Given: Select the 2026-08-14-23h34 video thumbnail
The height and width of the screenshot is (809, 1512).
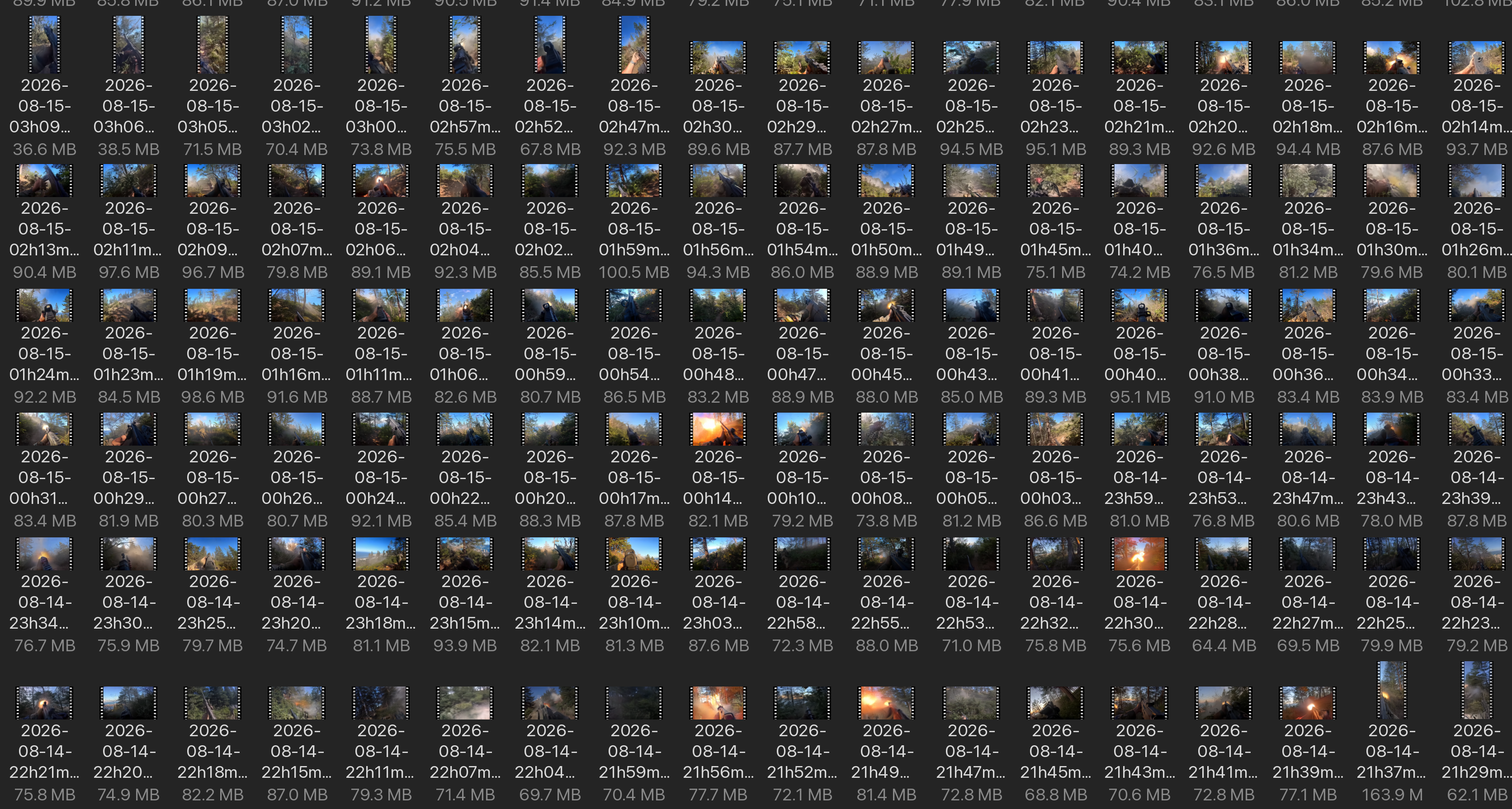Looking at the screenshot, I should [x=45, y=554].
